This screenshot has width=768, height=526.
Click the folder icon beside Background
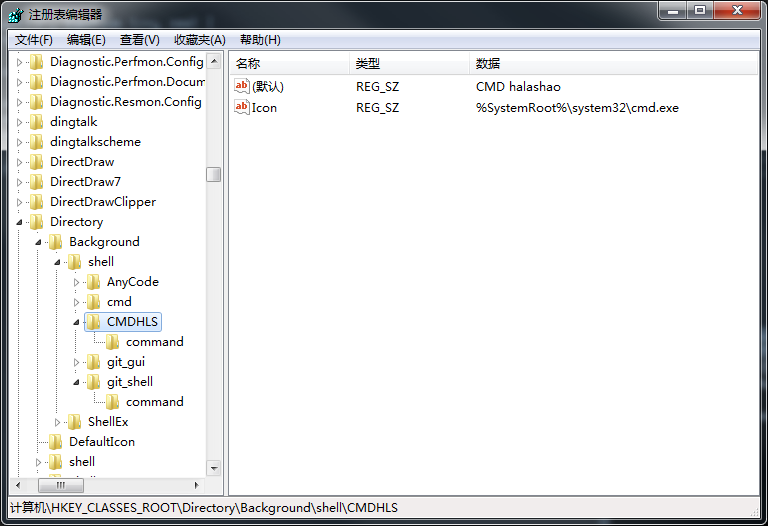(56, 242)
